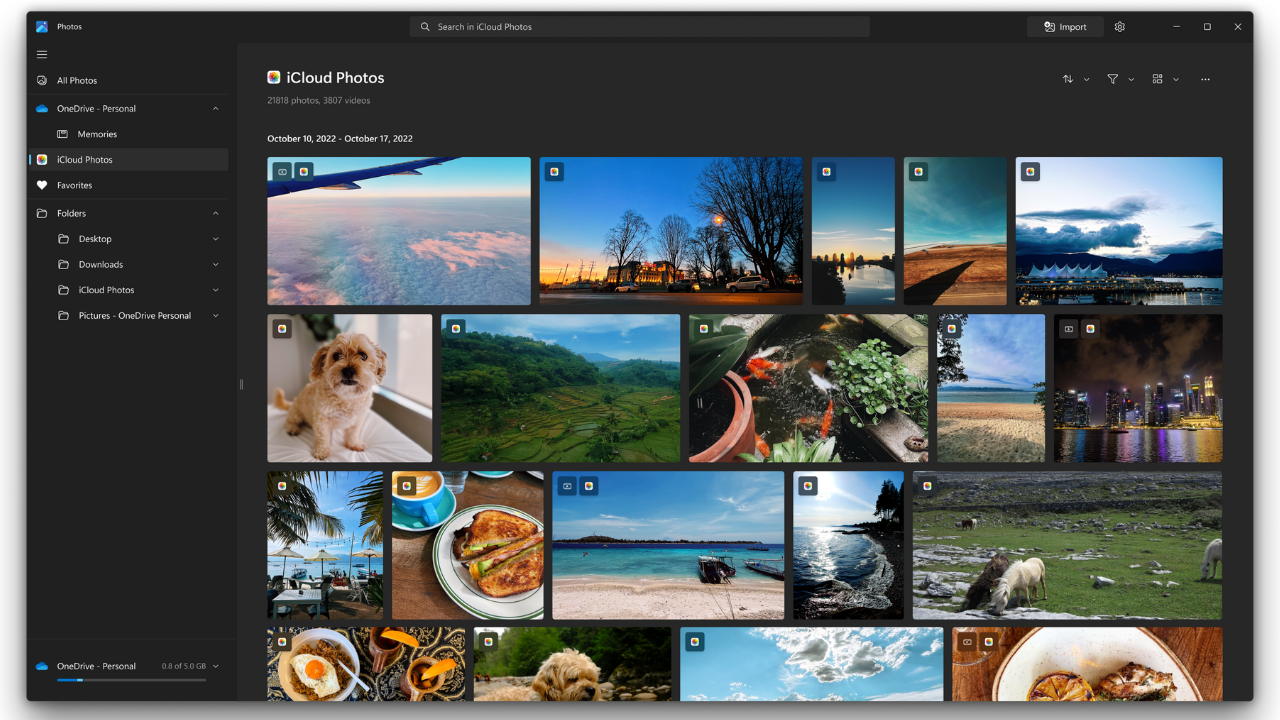Click video badge on airplane wing photo
Screen dimensions: 1280x720
tap(283, 172)
